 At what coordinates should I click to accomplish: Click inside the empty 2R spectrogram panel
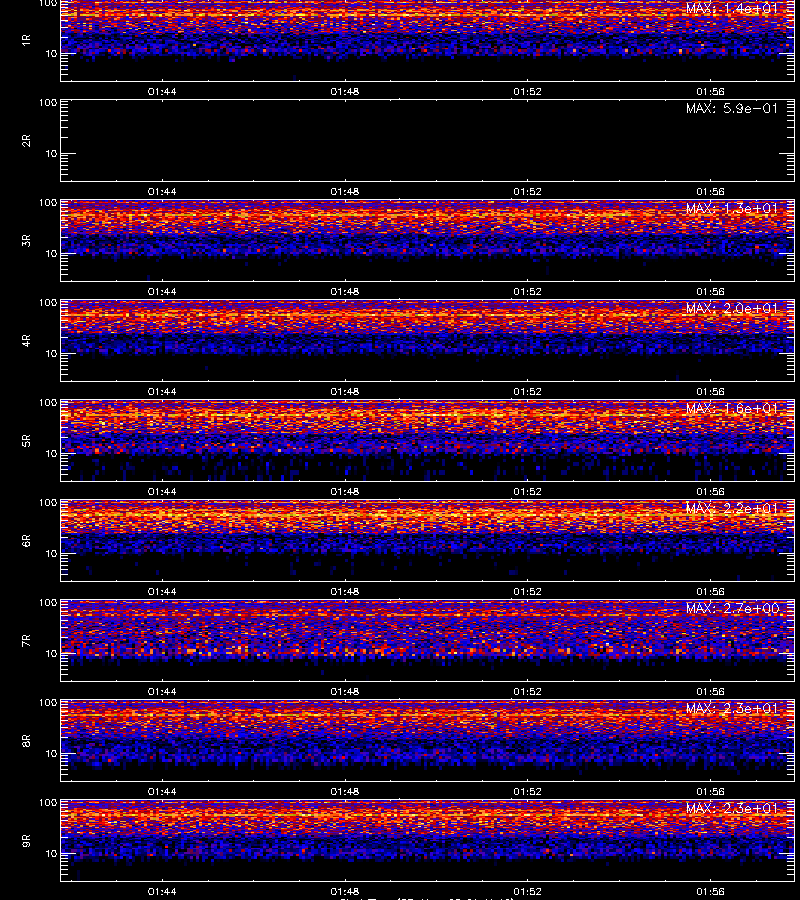[x=428, y=141]
